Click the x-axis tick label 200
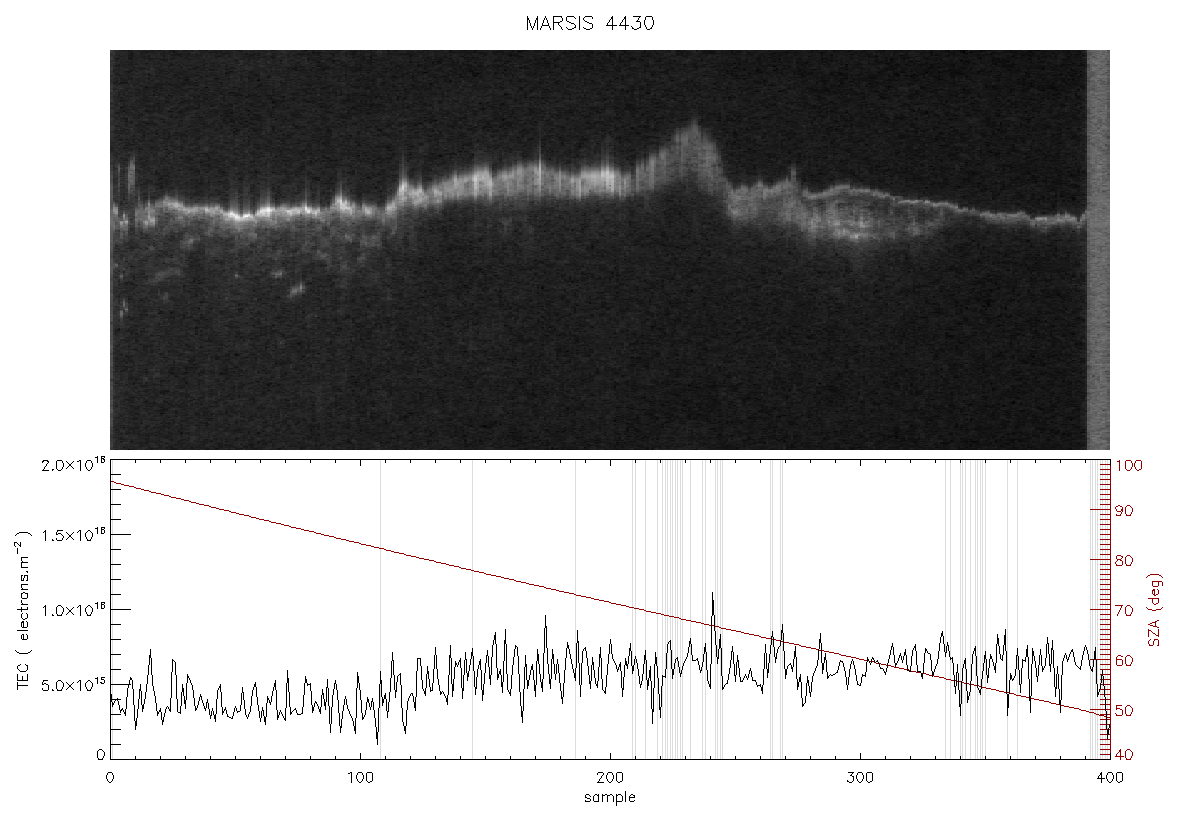The image size is (1180, 830). [610, 777]
